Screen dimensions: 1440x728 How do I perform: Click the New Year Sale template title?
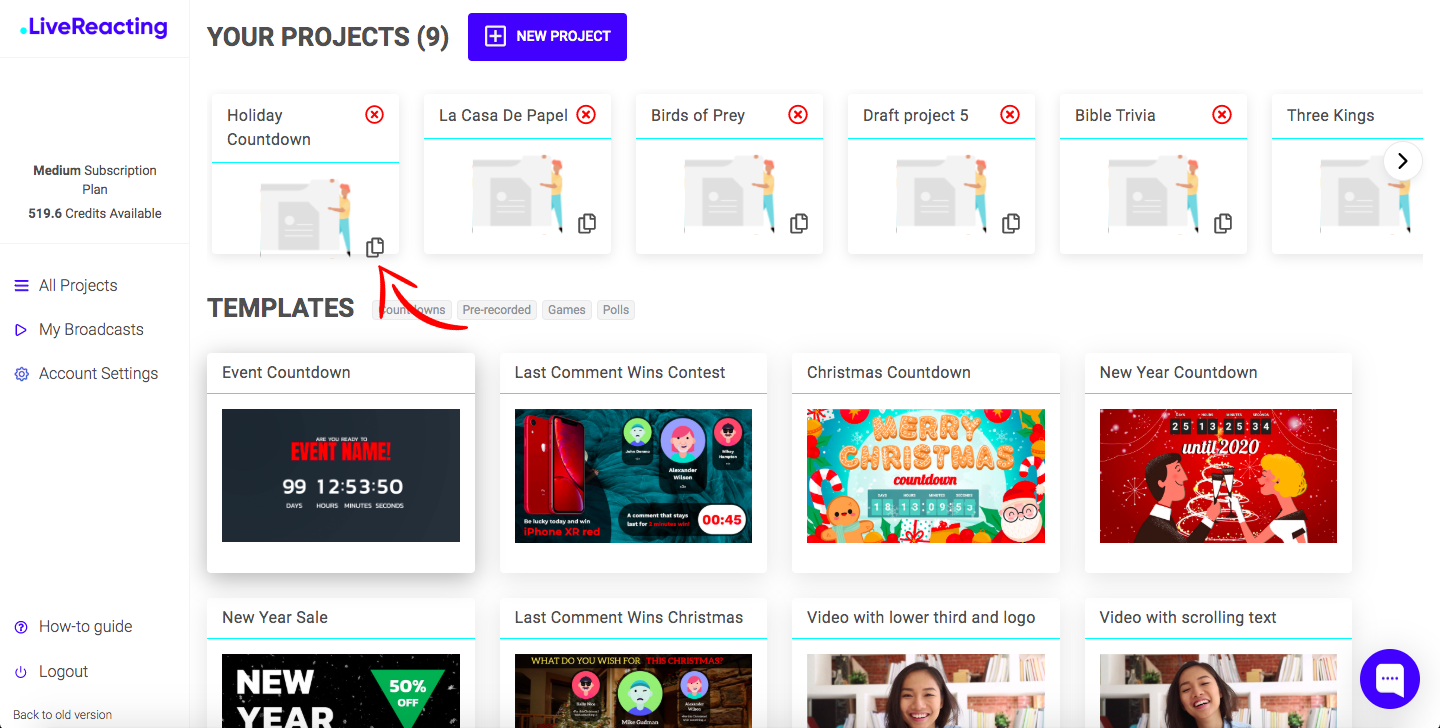[275, 617]
